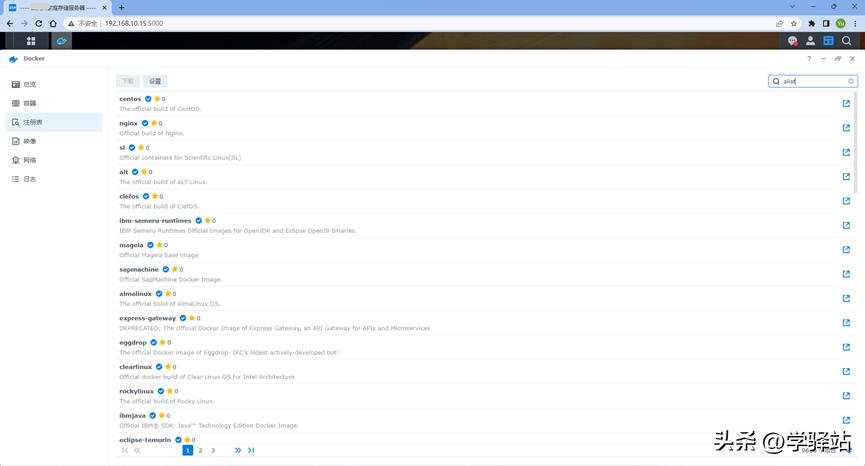Screen dimensions: 865x466
Task: Click the DSM main menu grid icon
Action: point(31,41)
